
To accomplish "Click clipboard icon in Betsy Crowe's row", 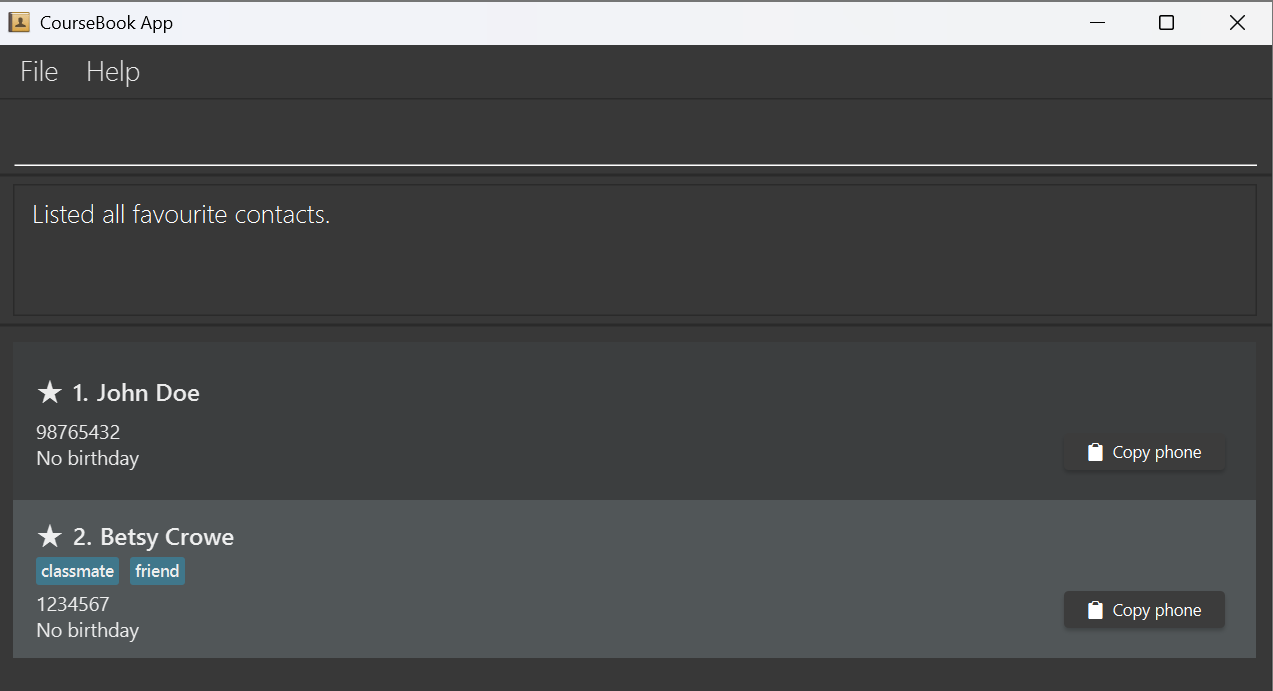I will point(1095,610).
